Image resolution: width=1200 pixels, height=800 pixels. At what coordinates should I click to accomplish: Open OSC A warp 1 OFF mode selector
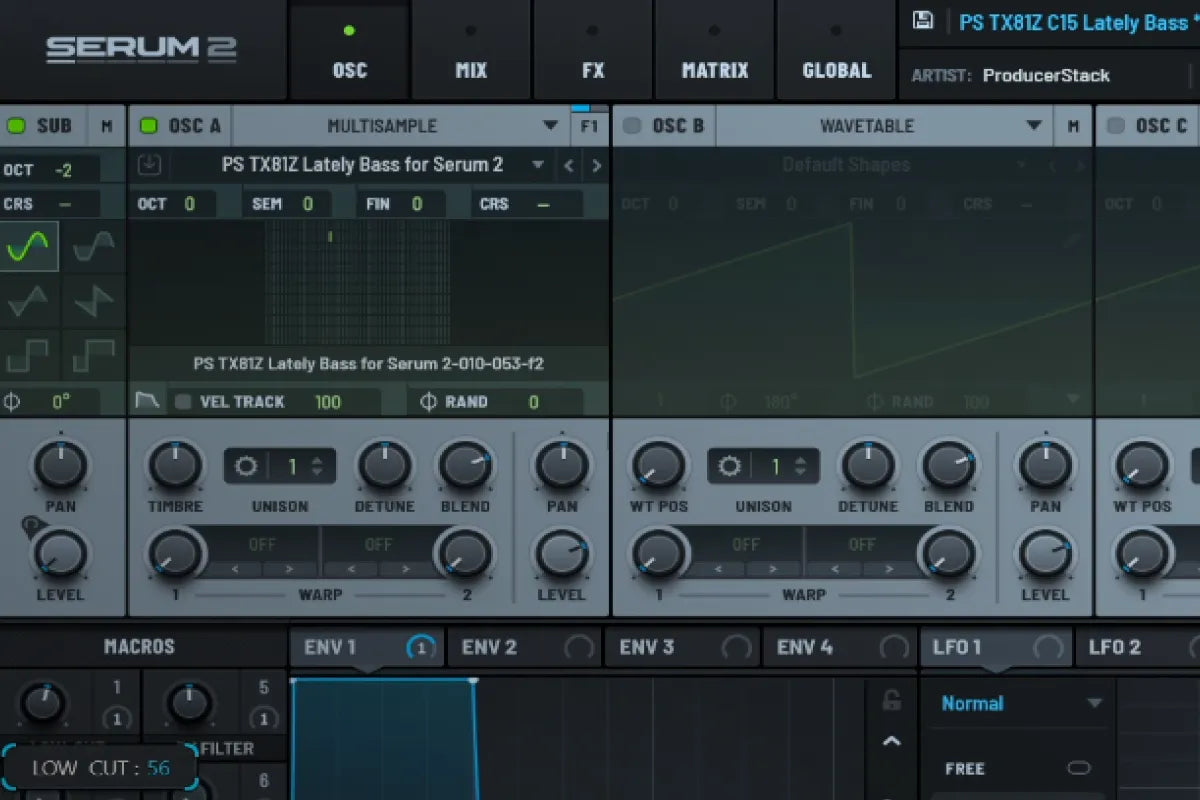click(262, 545)
